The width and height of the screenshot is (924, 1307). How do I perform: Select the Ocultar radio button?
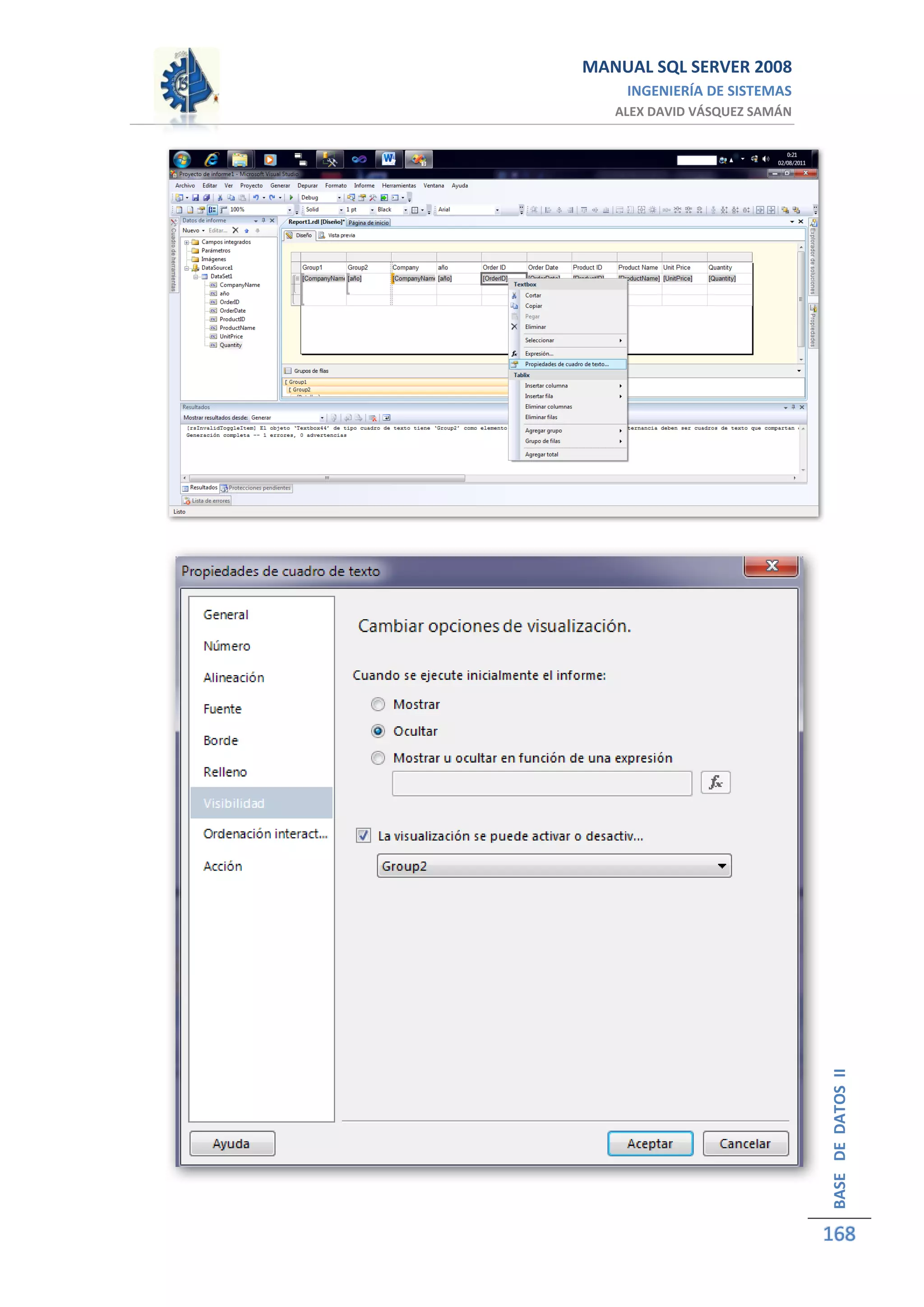click(x=378, y=731)
